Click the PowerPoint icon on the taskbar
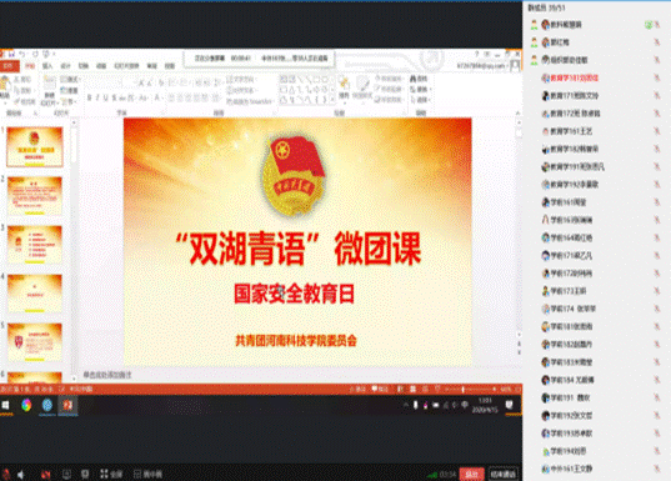 pyautogui.click(x=67, y=405)
